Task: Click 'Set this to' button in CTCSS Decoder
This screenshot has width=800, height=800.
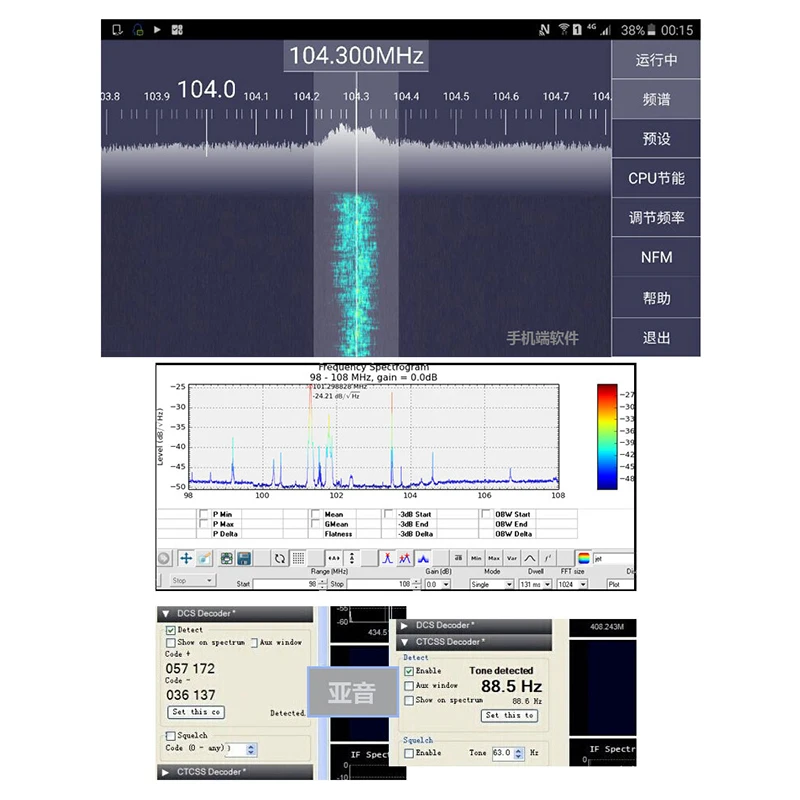Action: point(510,716)
